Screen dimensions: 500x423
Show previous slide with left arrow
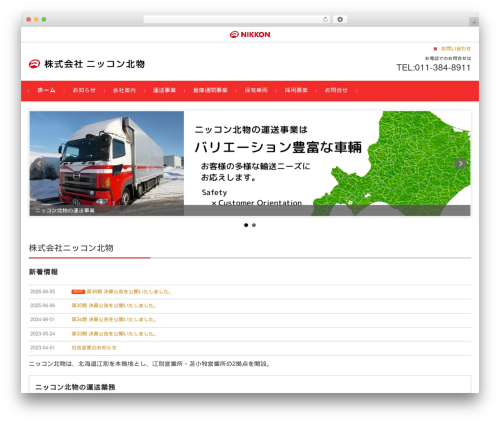[39, 164]
